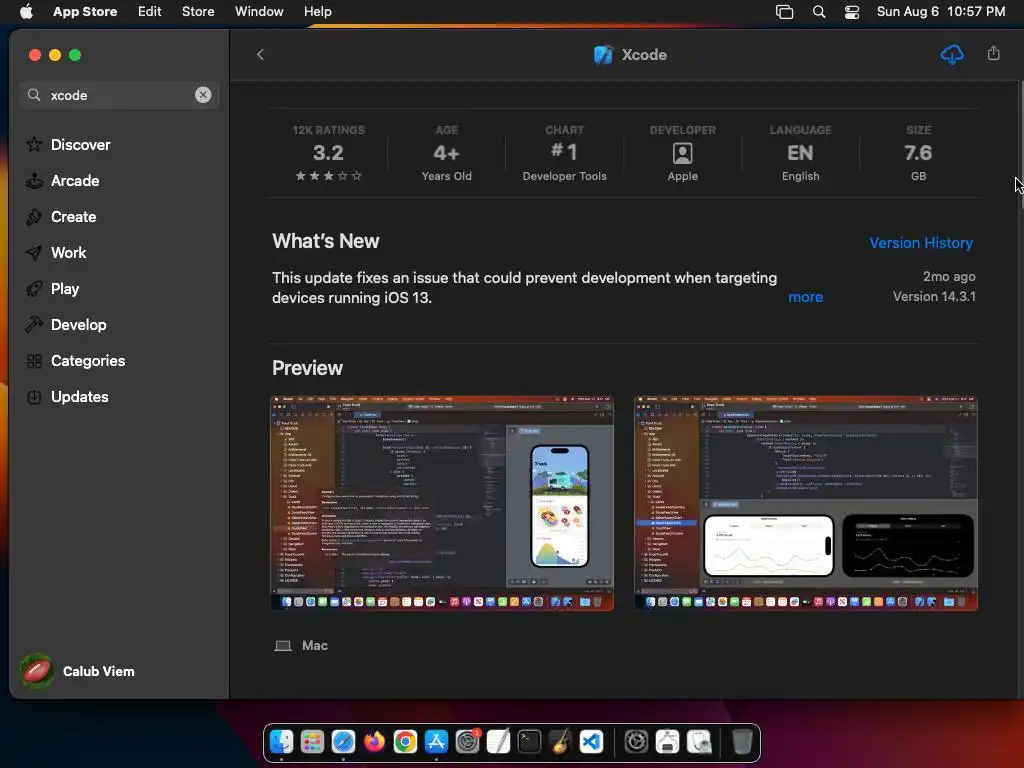This screenshot has height=768, width=1024.
Task: Open the App Store menu
Action: 85,11
